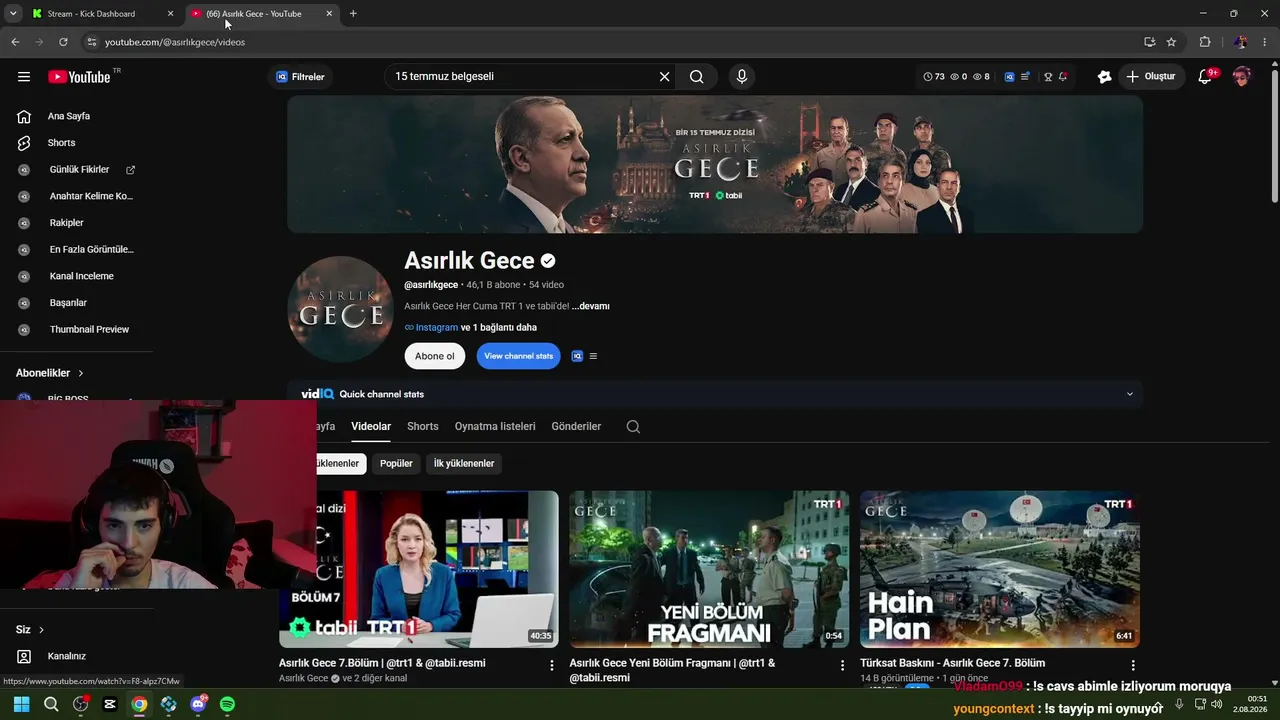Open the vidIQ trophy achievements icon
The width and height of the screenshot is (1280, 720).
[x=1048, y=77]
